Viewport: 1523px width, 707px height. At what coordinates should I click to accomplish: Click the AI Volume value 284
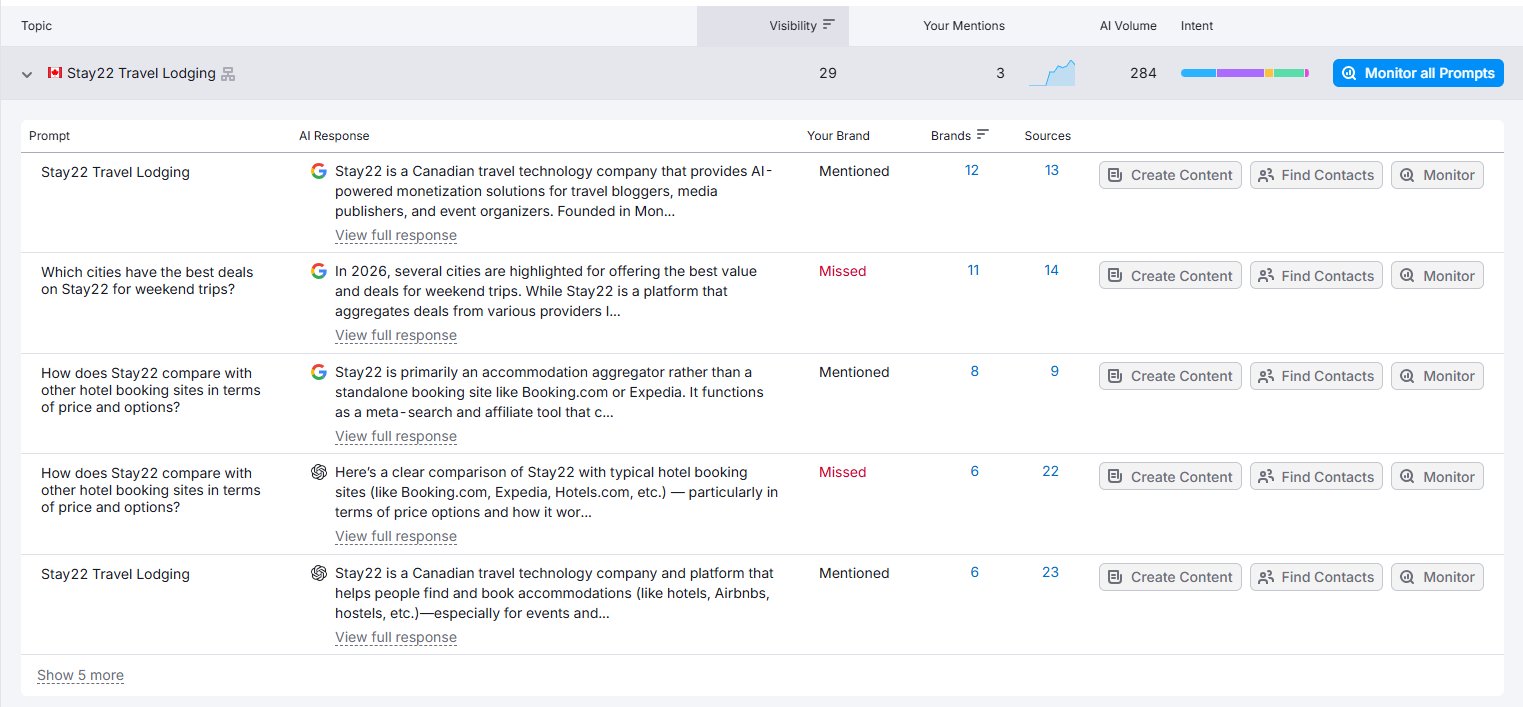pyautogui.click(x=1143, y=73)
